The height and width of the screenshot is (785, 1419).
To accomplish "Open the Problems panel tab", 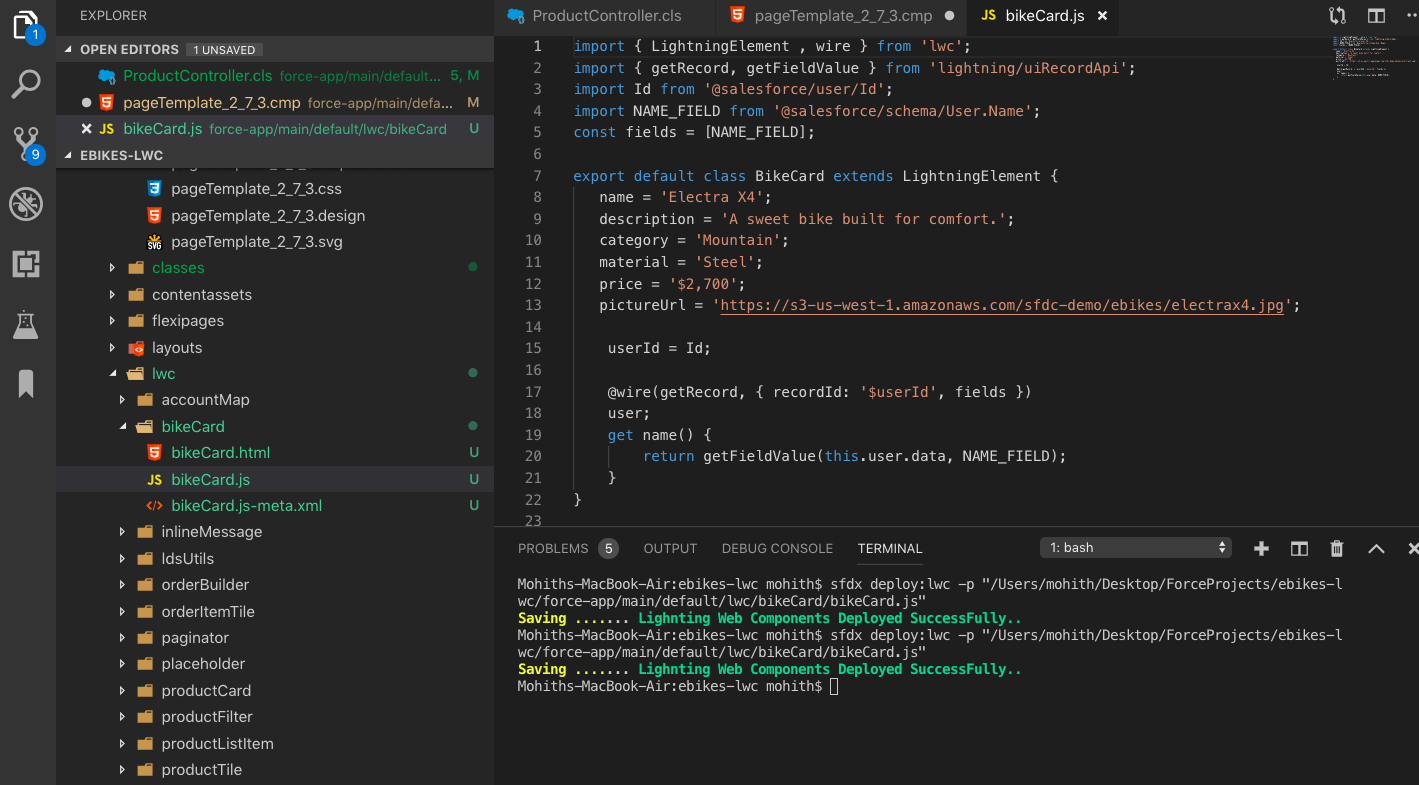I will coord(553,548).
